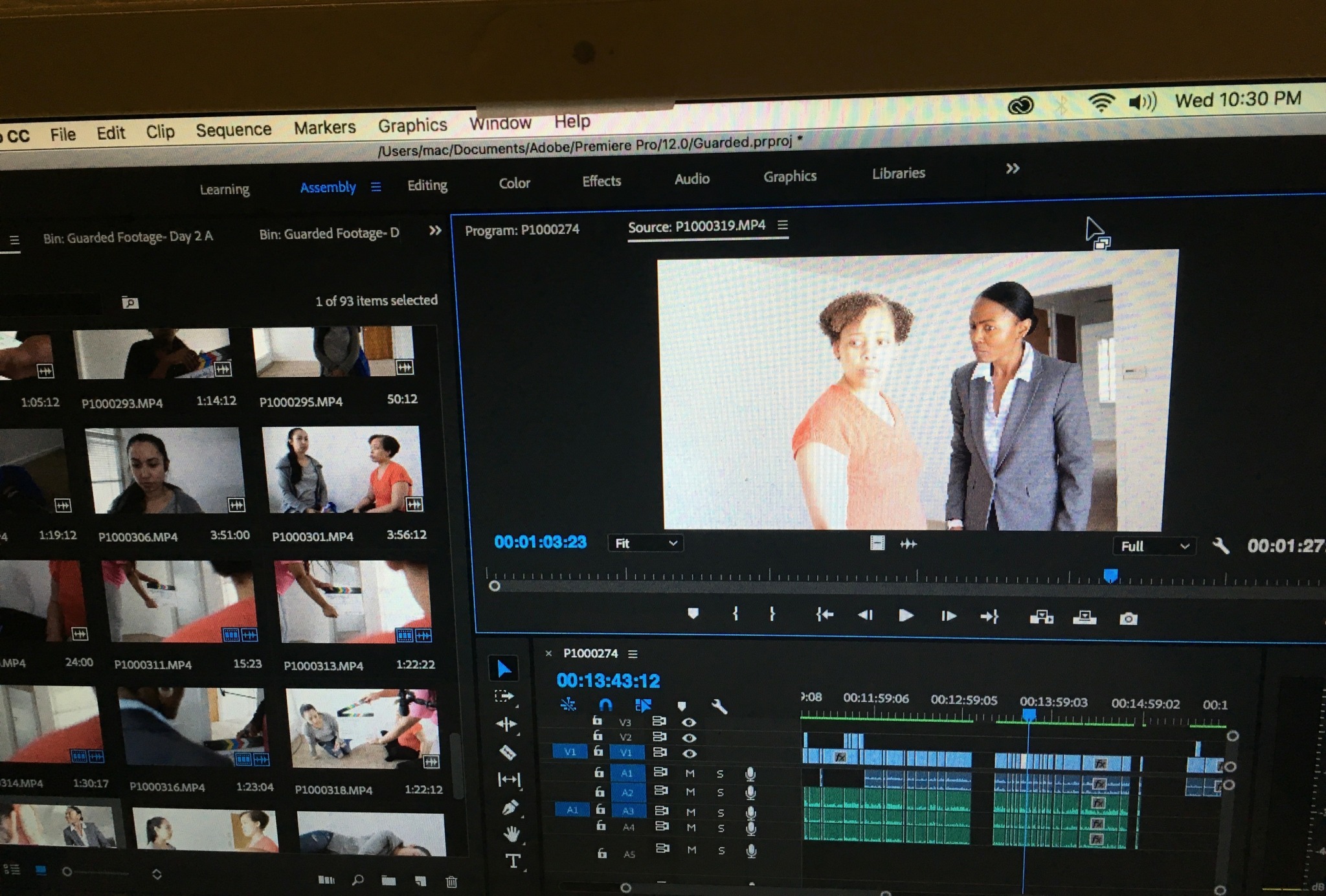The height and width of the screenshot is (896, 1326).
Task: Click the Export Frame camera icon
Action: tap(1128, 619)
